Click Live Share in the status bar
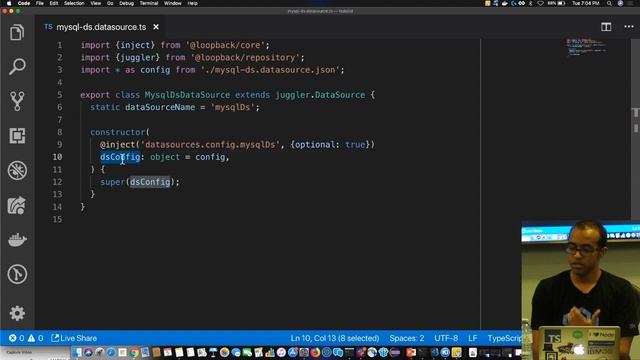This screenshot has height=360, width=640. point(74,338)
